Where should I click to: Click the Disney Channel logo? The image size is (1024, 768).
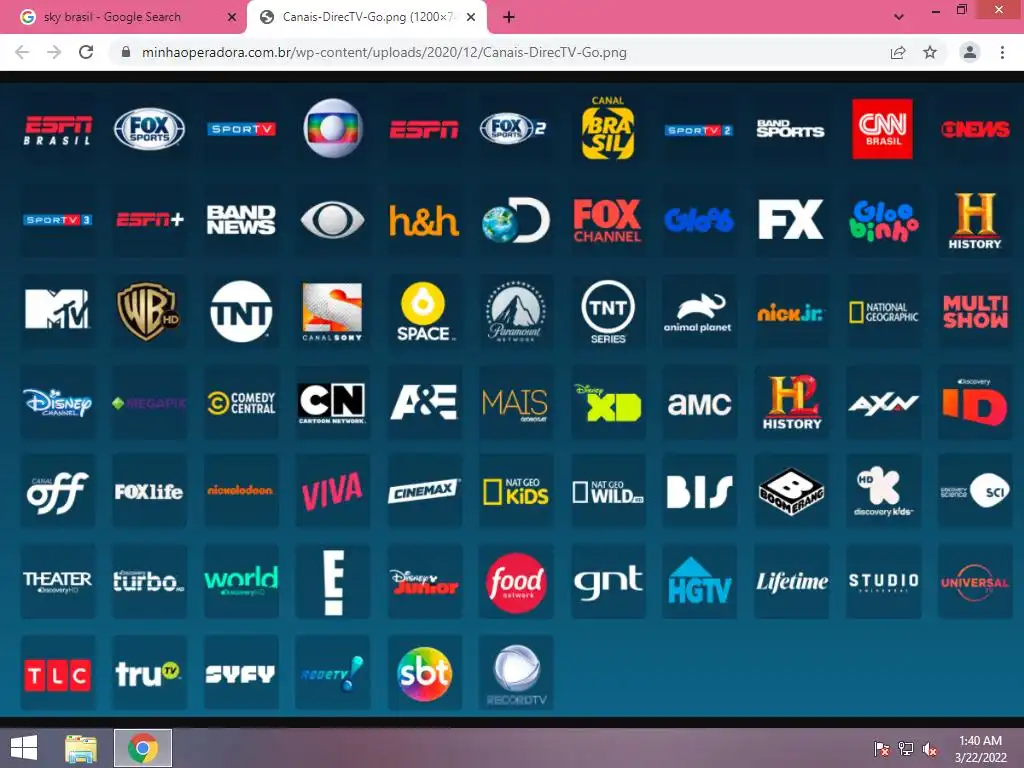(57, 402)
